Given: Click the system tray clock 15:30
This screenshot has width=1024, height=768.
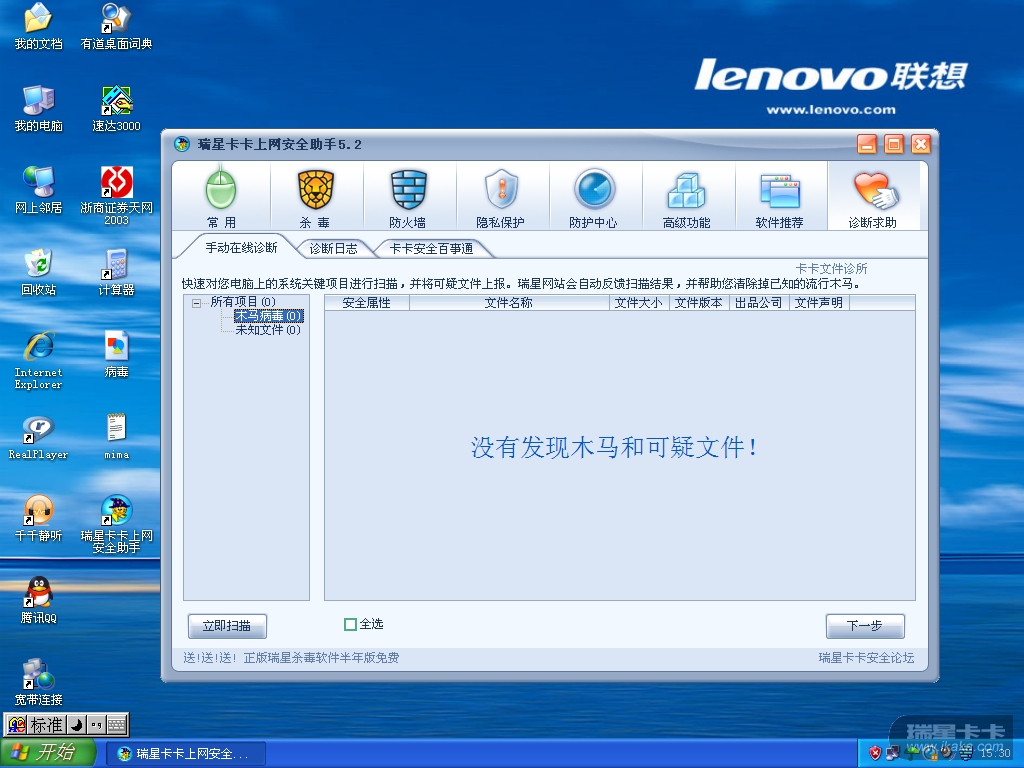Looking at the screenshot, I should pyautogui.click(x=995, y=753).
